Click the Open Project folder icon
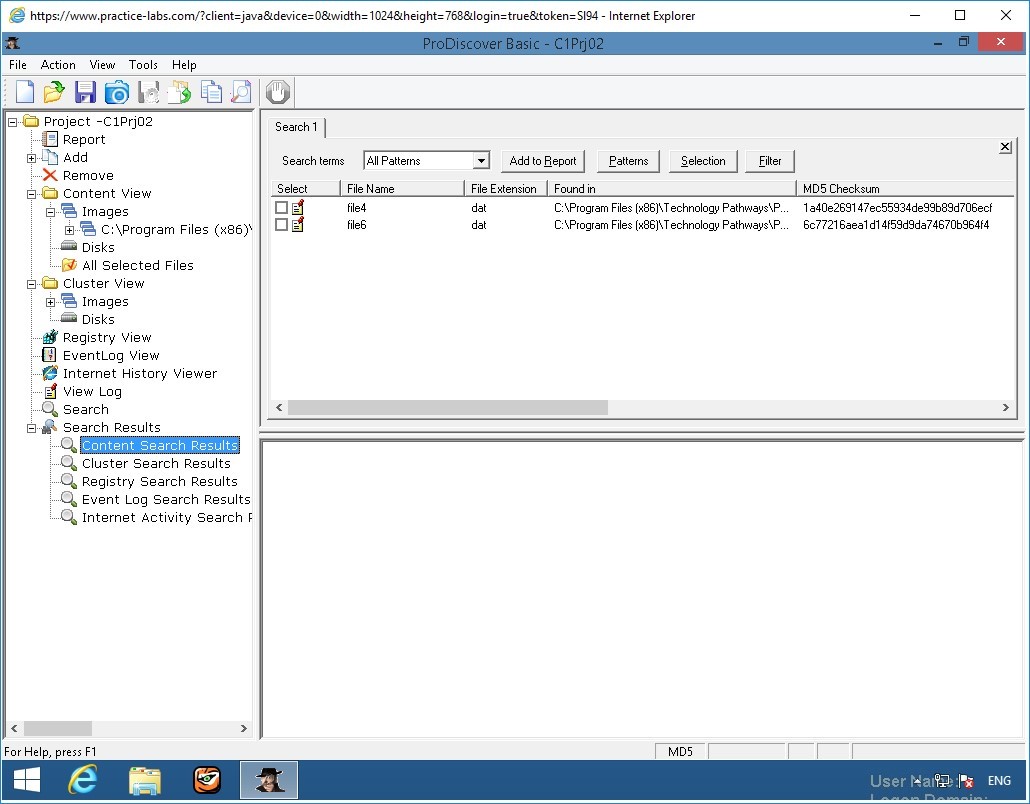The height and width of the screenshot is (804, 1030). point(55,92)
